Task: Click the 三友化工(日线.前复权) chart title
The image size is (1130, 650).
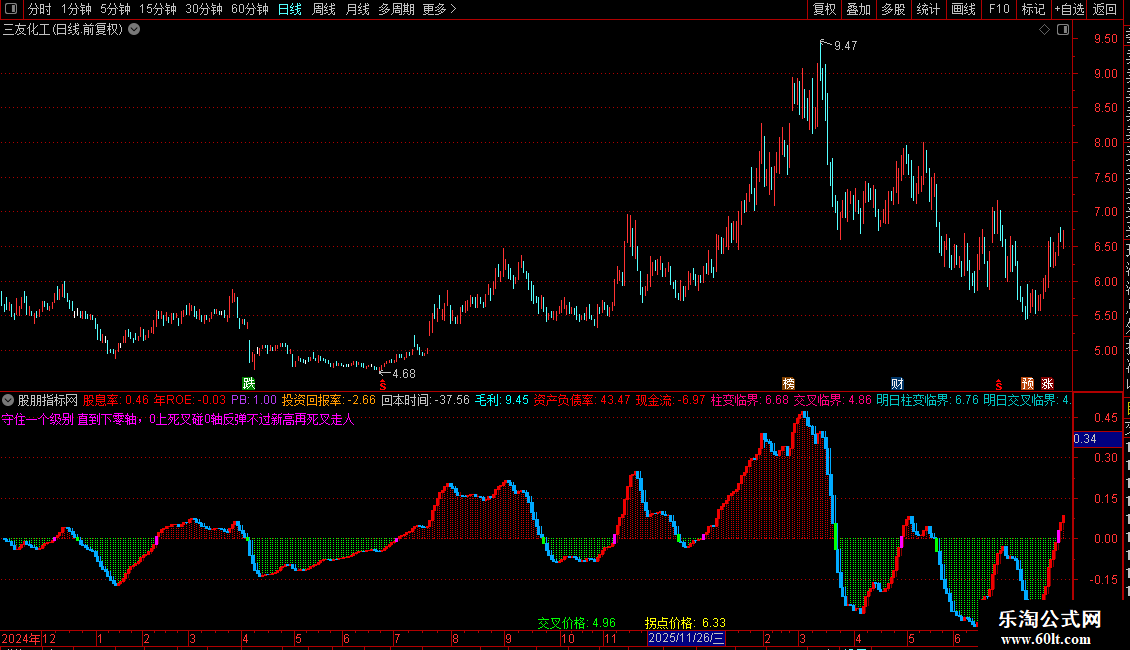Action: tap(63, 30)
